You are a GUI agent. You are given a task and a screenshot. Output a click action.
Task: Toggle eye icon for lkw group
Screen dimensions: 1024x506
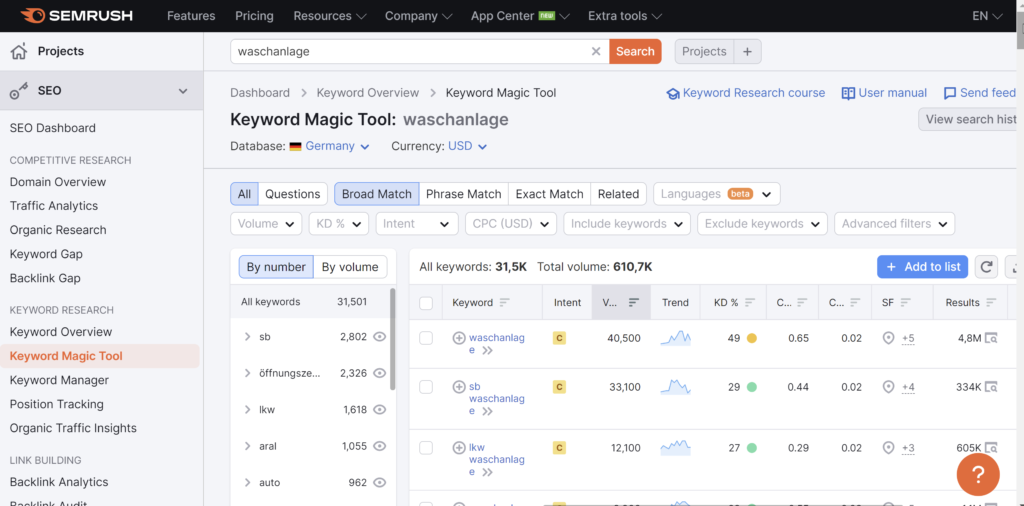pos(379,410)
